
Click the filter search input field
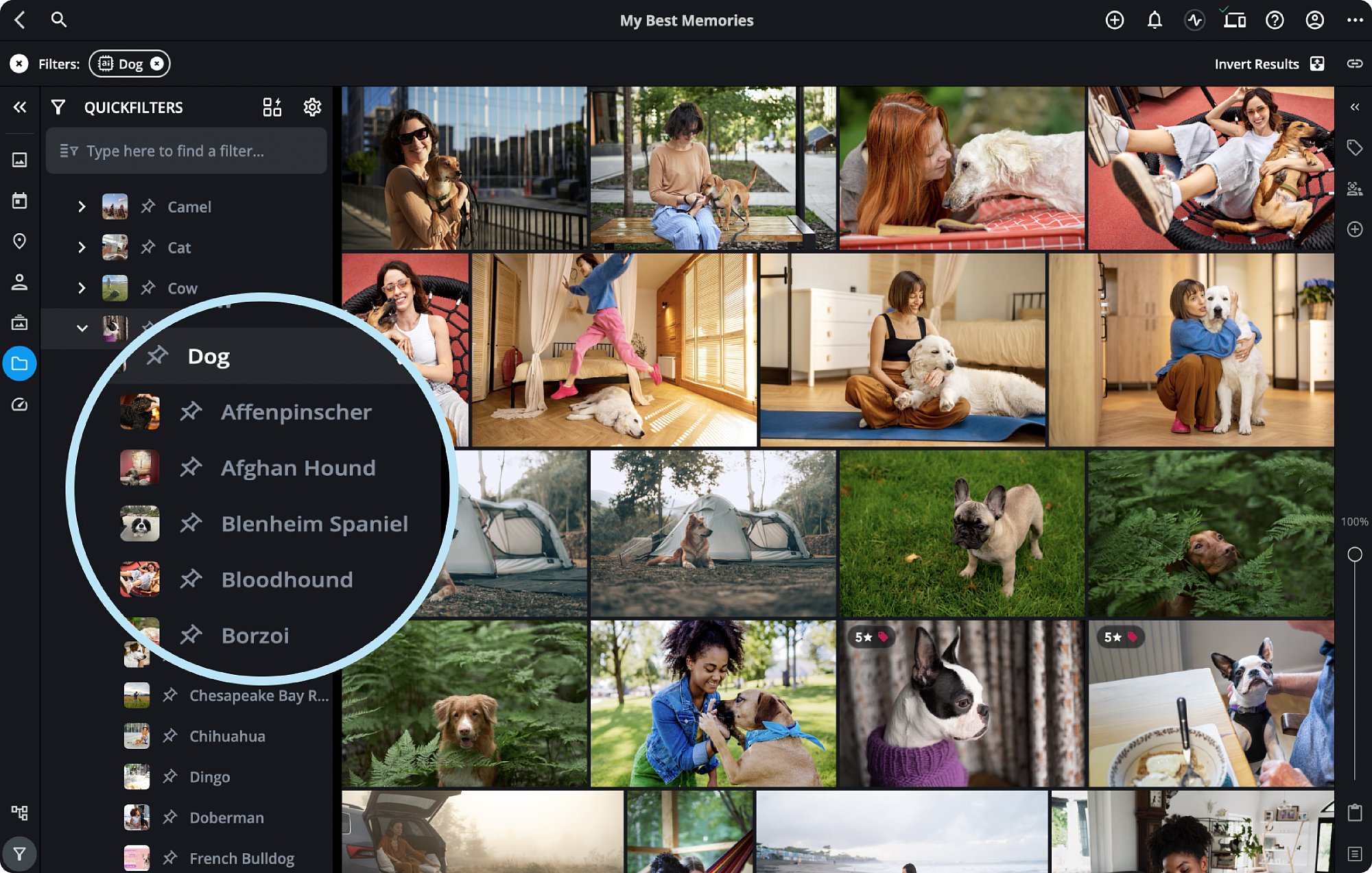tap(186, 151)
